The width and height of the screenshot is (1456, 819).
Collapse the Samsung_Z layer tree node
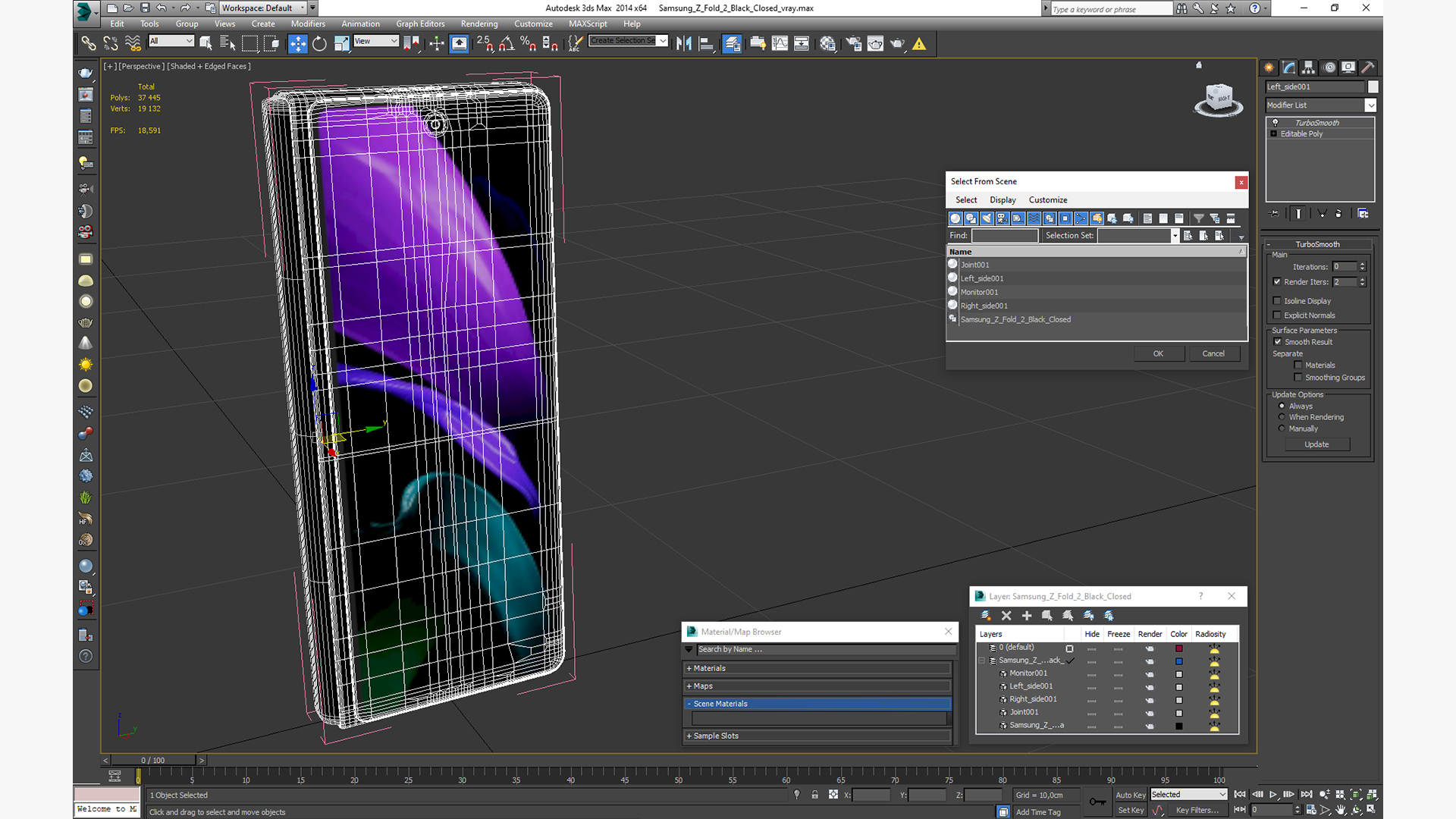[981, 661]
